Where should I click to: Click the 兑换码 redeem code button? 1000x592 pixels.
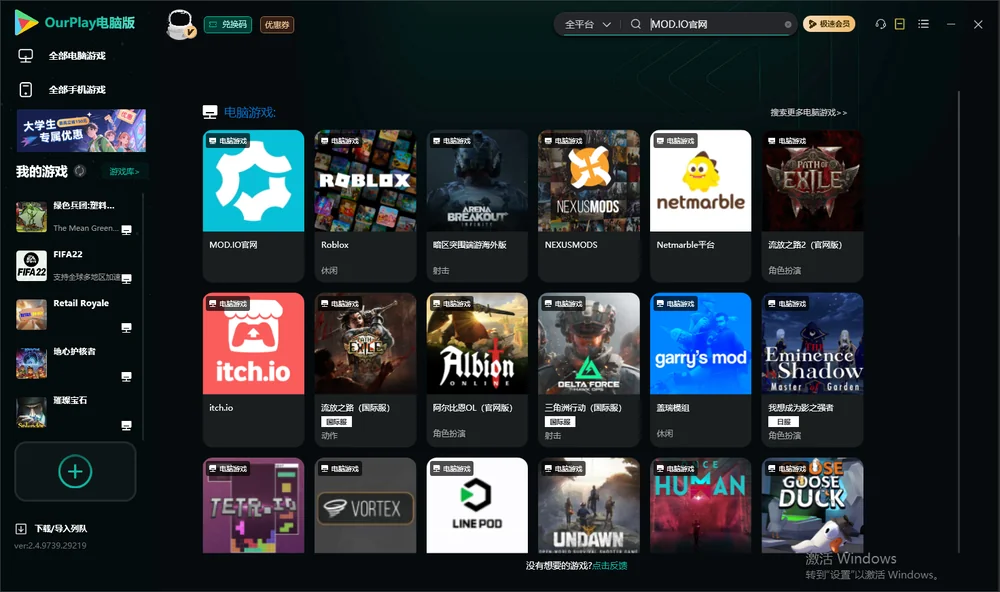pyautogui.click(x=228, y=25)
